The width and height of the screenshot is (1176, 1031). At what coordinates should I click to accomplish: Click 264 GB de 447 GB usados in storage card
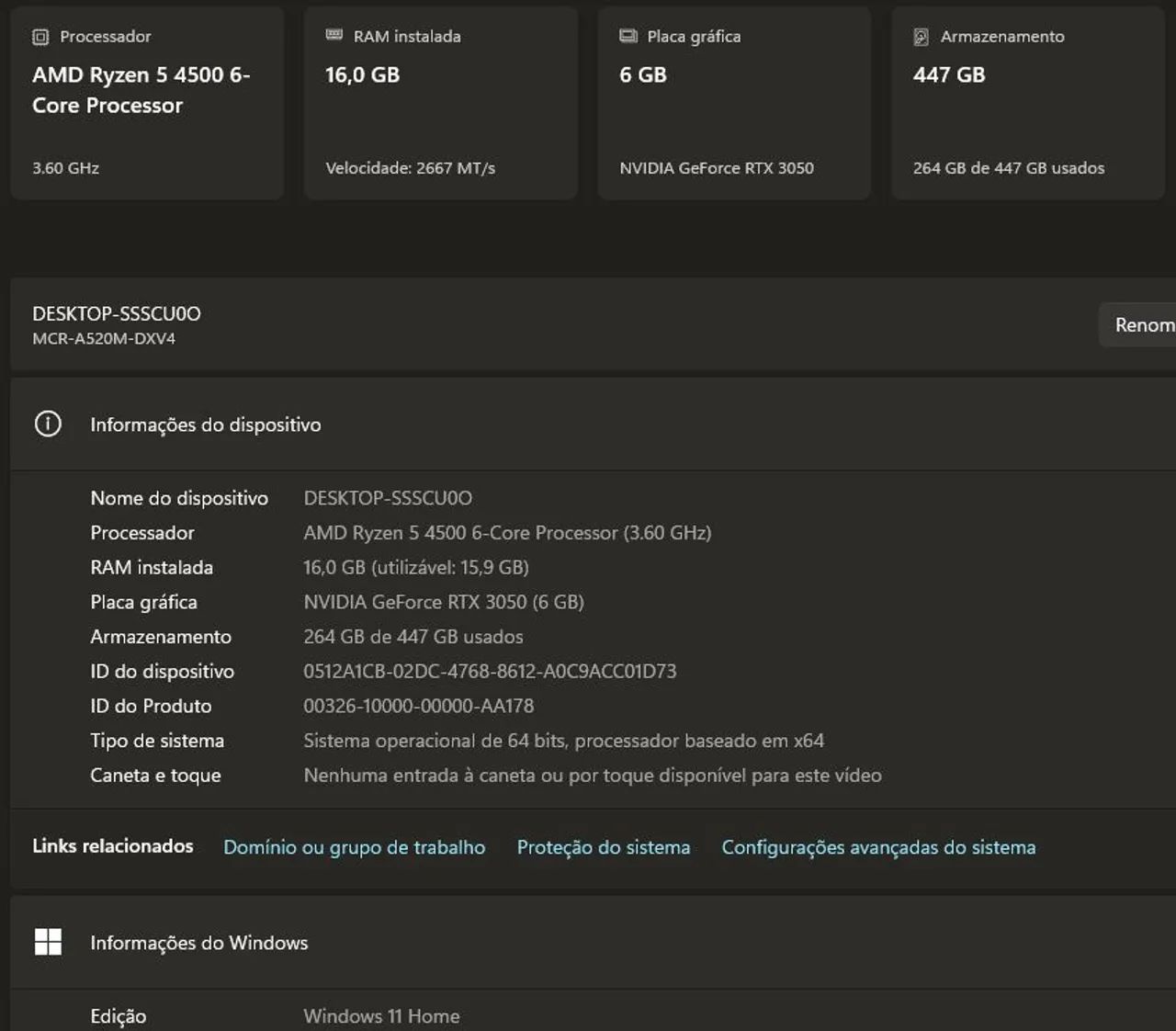pyautogui.click(x=1009, y=168)
